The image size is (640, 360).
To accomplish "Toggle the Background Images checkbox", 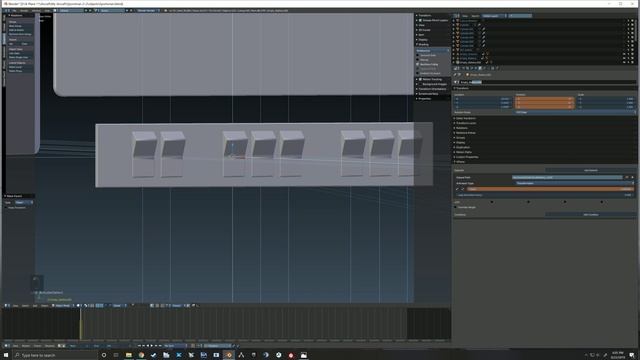I will (x=420, y=84).
